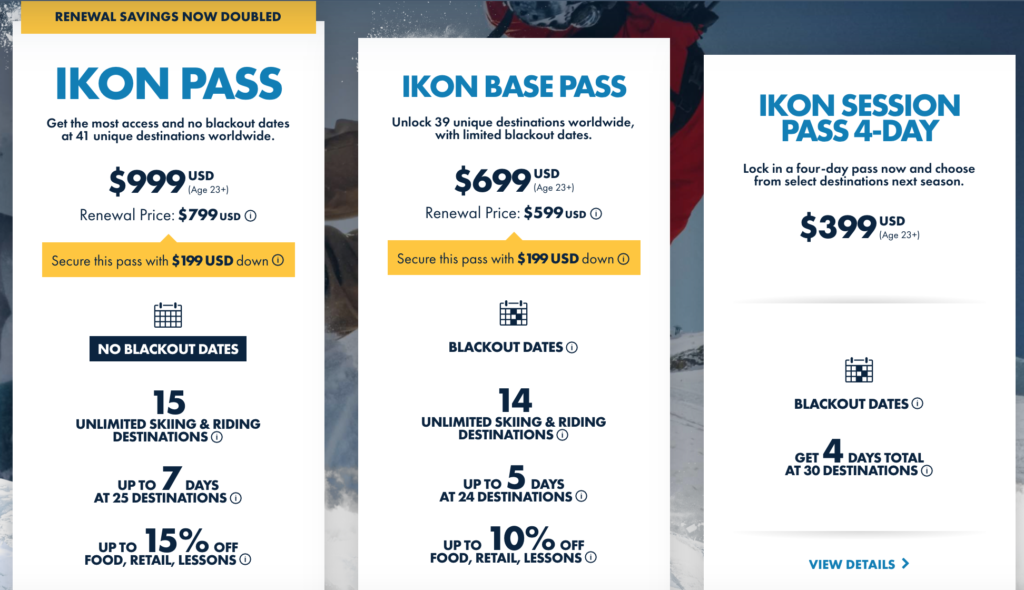The width and height of the screenshot is (1024, 590).
Task: Open info tooltip next to 15% off food and retail
Action: (244, 558)
